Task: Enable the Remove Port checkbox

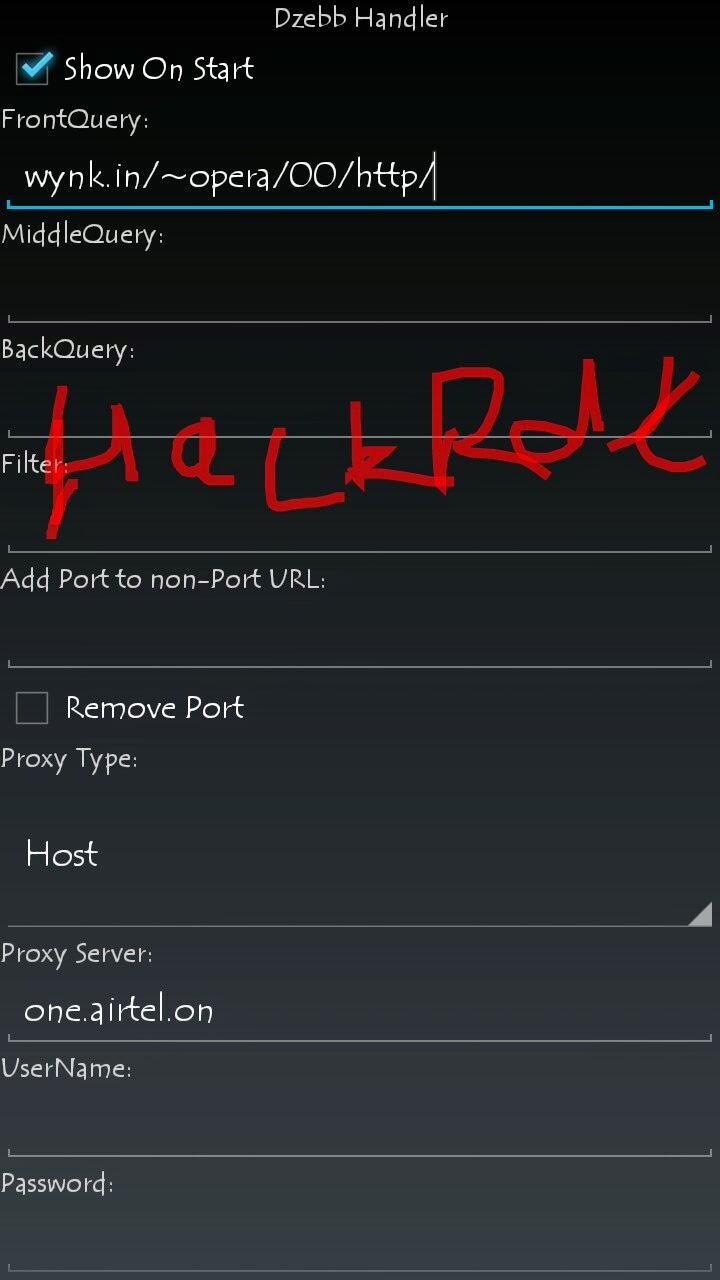Action: click(32, 708)
